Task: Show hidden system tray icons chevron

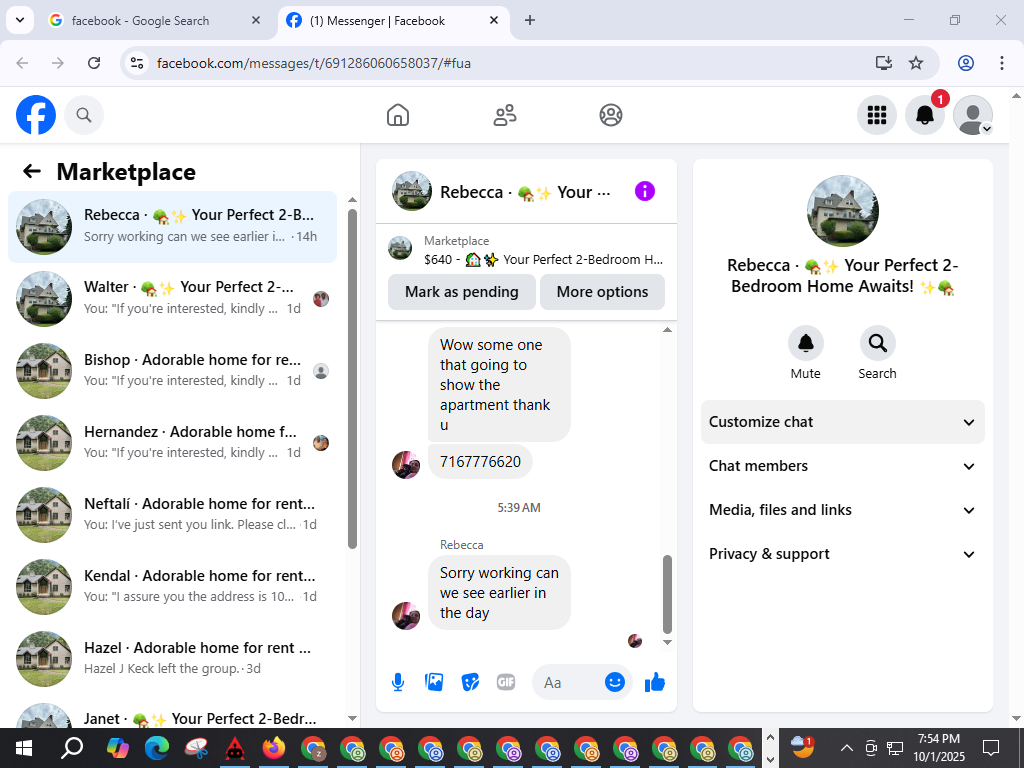Action: point(846,748)
